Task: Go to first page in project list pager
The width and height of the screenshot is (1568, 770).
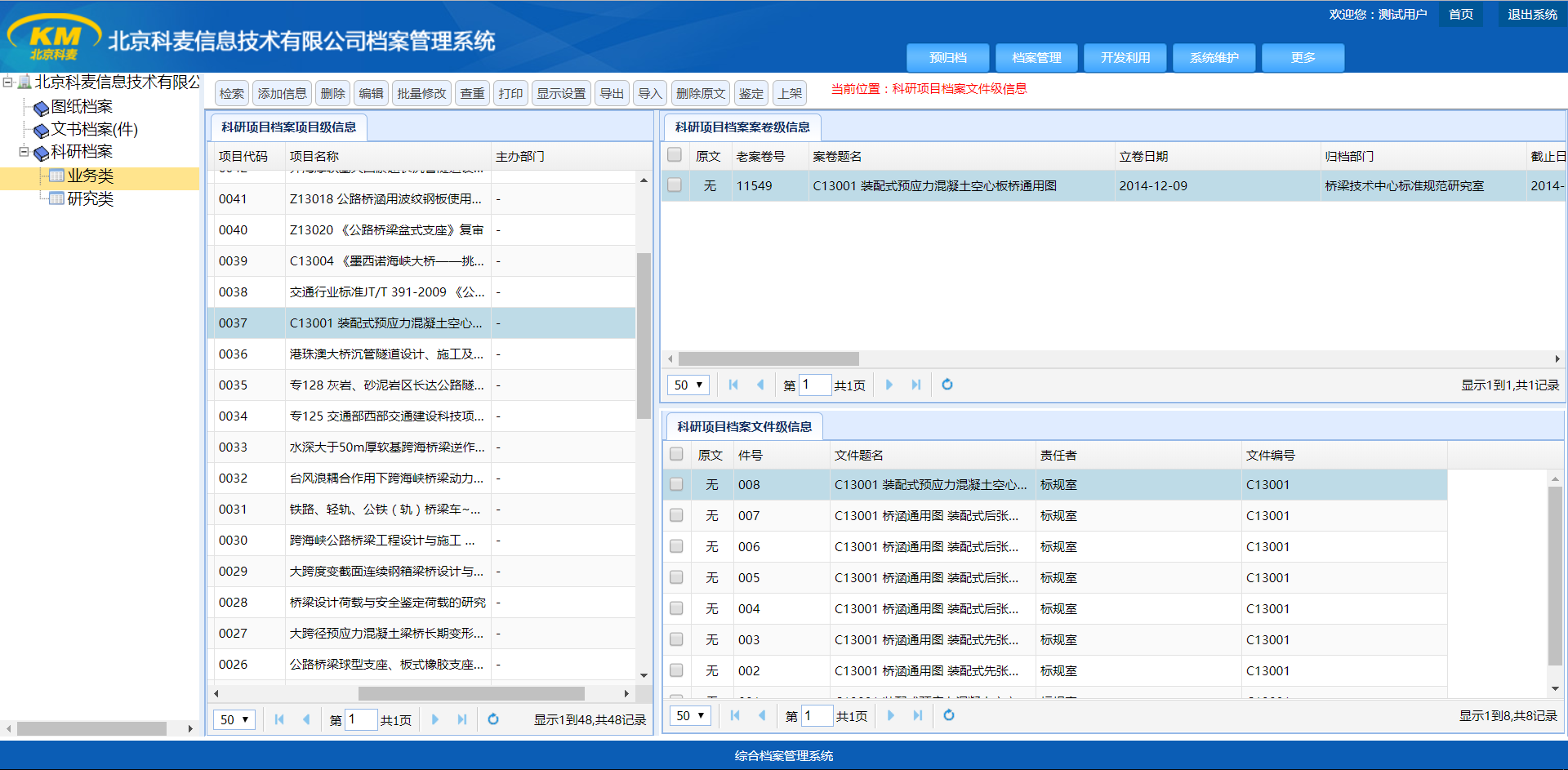Action: (279, 719)
